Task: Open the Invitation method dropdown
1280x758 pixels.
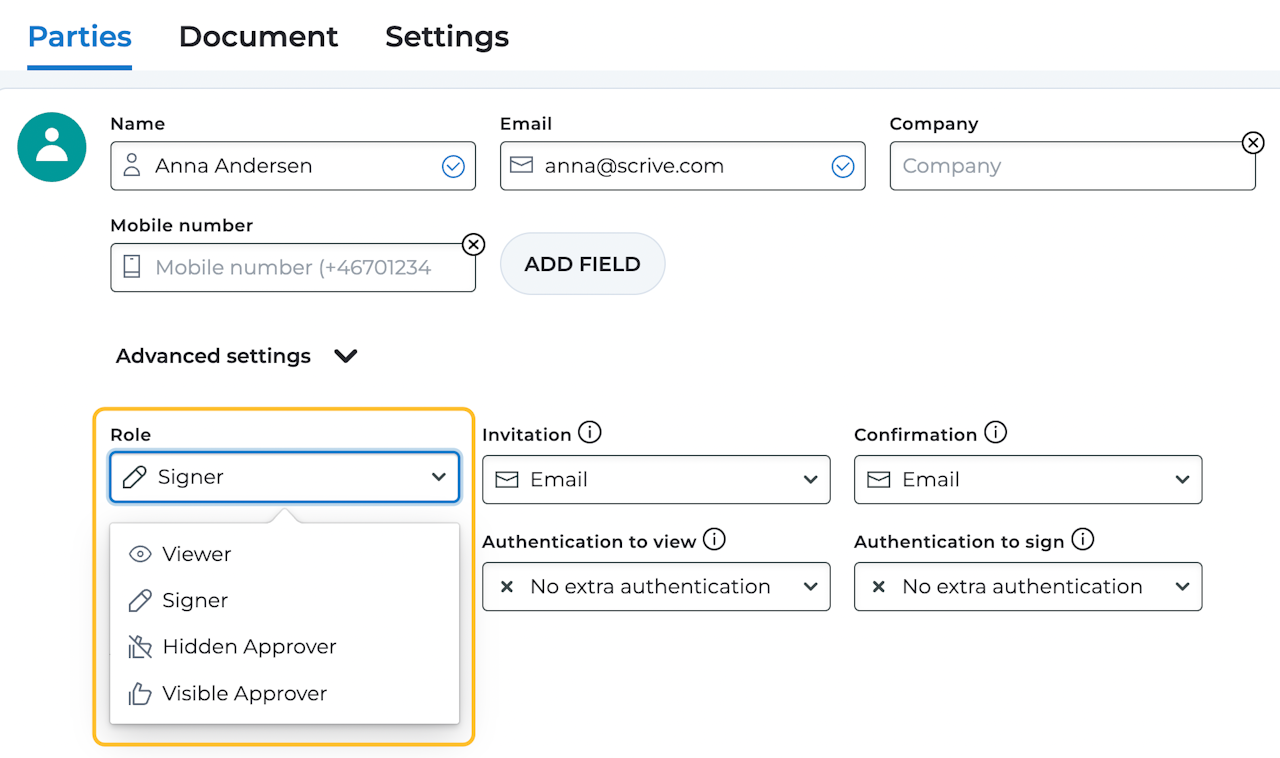Action: click(x=656, y=480)
